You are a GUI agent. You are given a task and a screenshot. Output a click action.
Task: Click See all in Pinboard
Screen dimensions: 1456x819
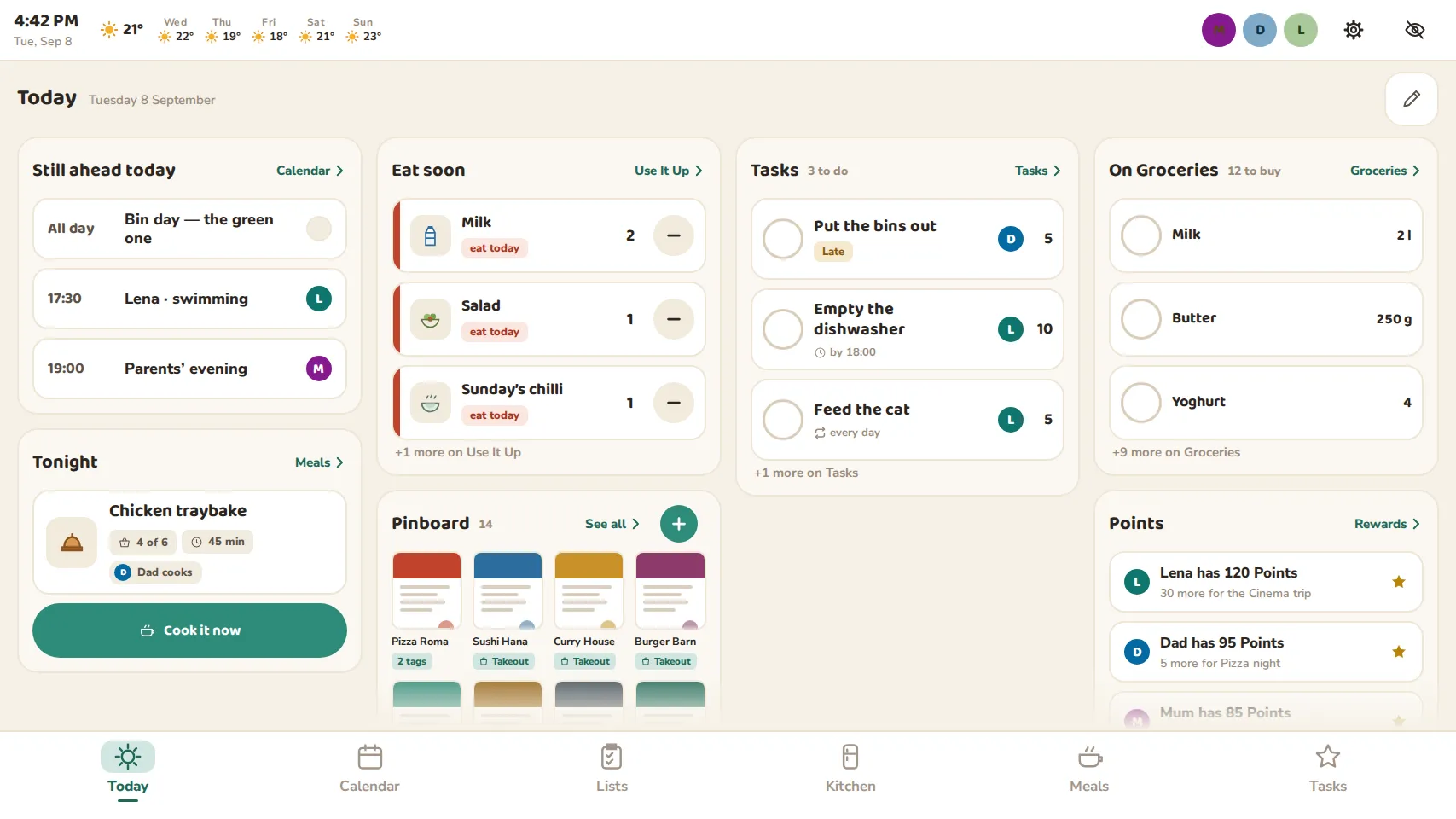[612, 524]
